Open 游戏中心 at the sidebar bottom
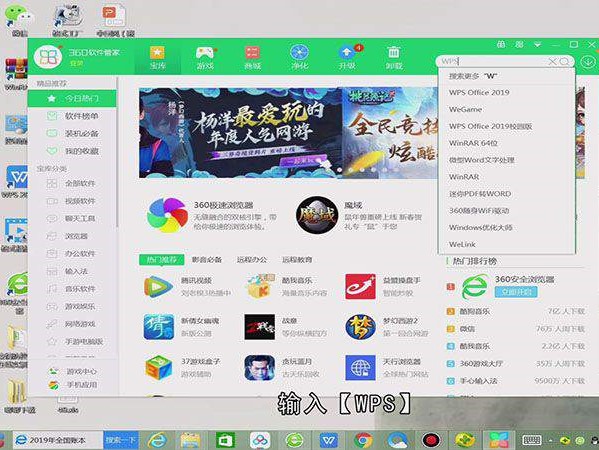 point(73,371)
